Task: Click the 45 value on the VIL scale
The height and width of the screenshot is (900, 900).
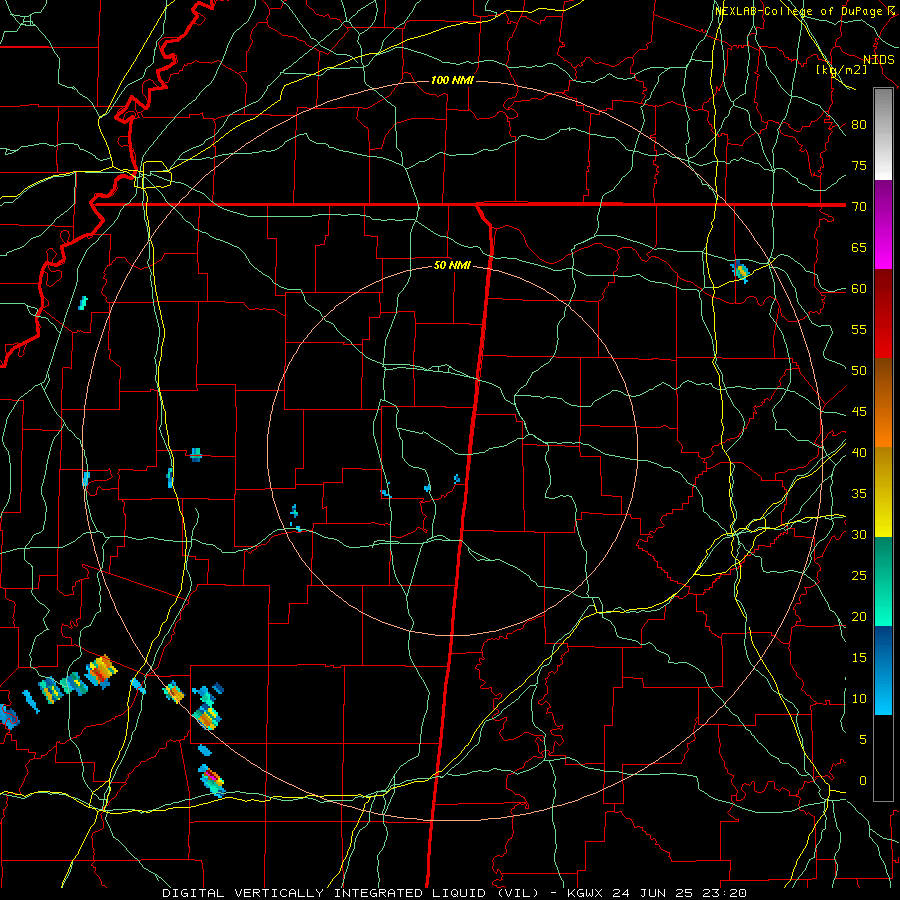Action: point(859,412)
